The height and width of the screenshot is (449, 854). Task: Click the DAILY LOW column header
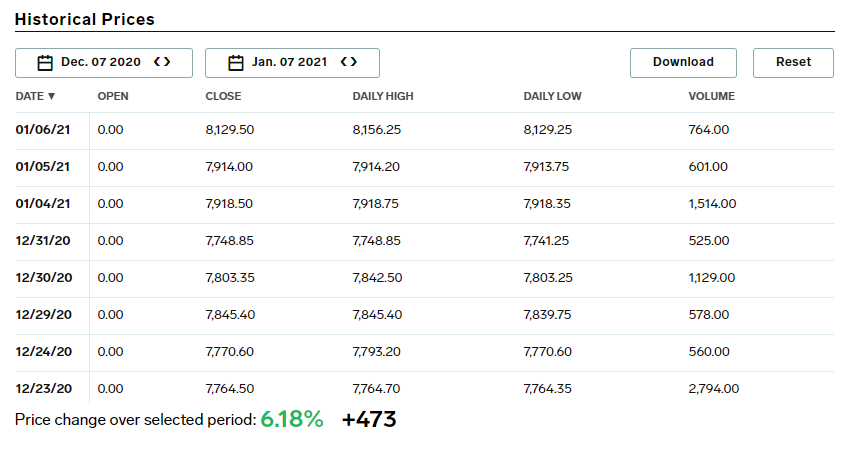552,97
